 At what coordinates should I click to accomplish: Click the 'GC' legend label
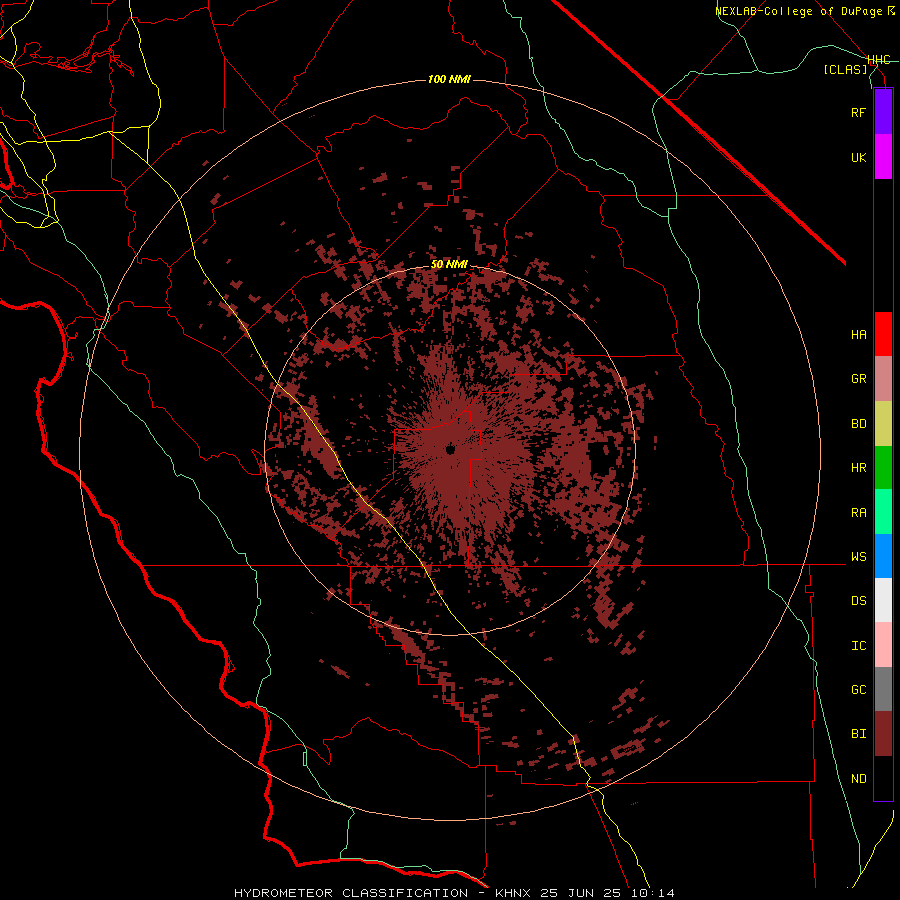[x=858, y=689]
